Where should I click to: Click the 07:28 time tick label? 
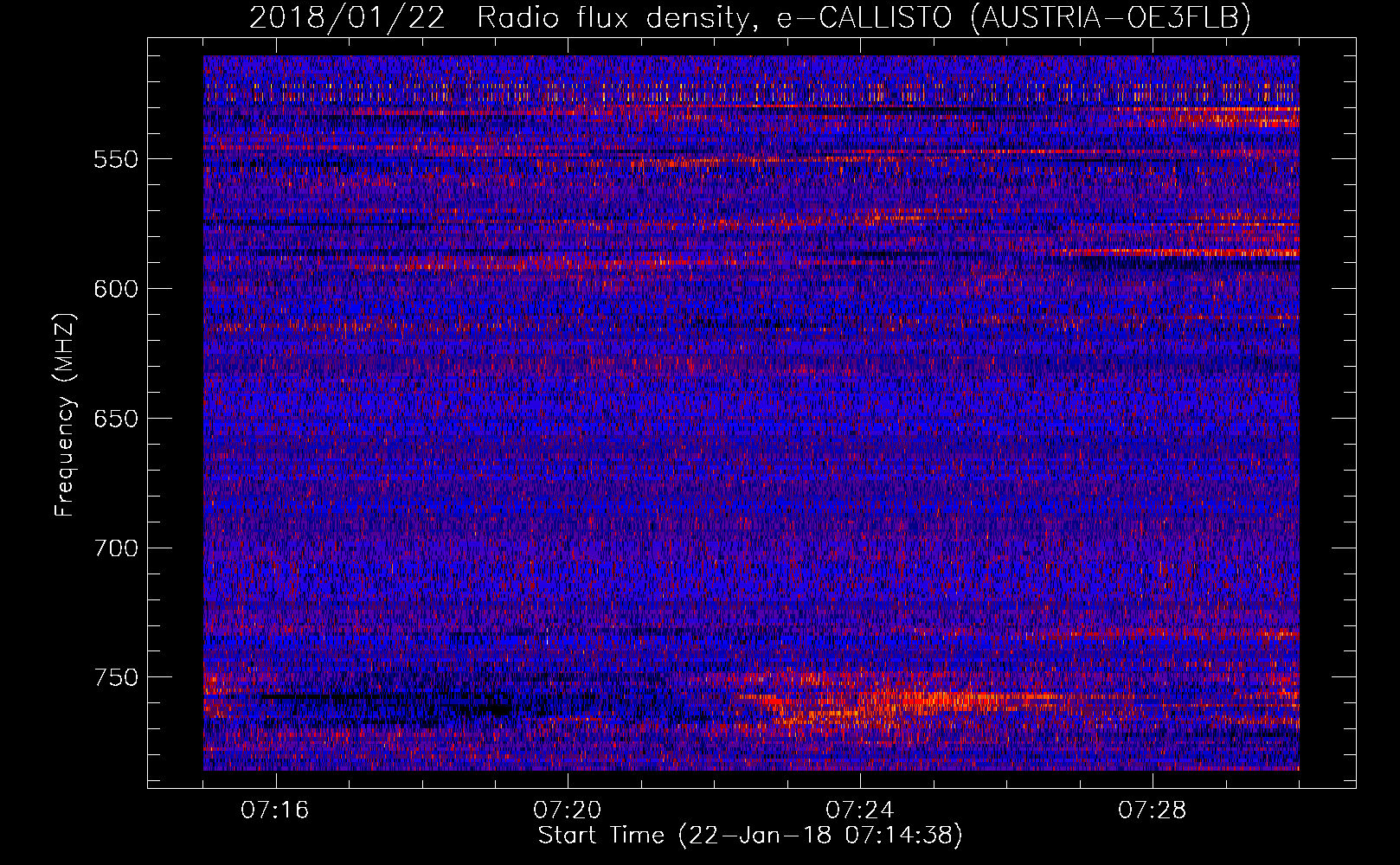pos(1153,811)
